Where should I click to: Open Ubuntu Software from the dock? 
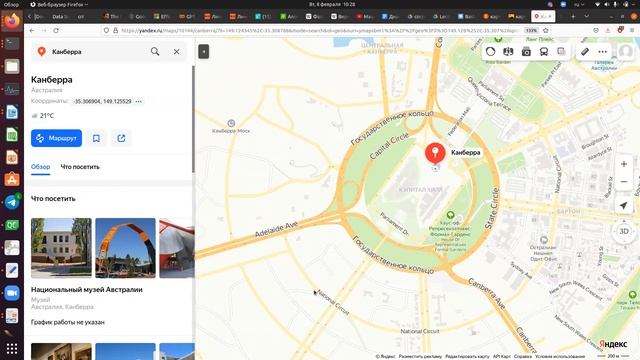[x=12, y=179]
